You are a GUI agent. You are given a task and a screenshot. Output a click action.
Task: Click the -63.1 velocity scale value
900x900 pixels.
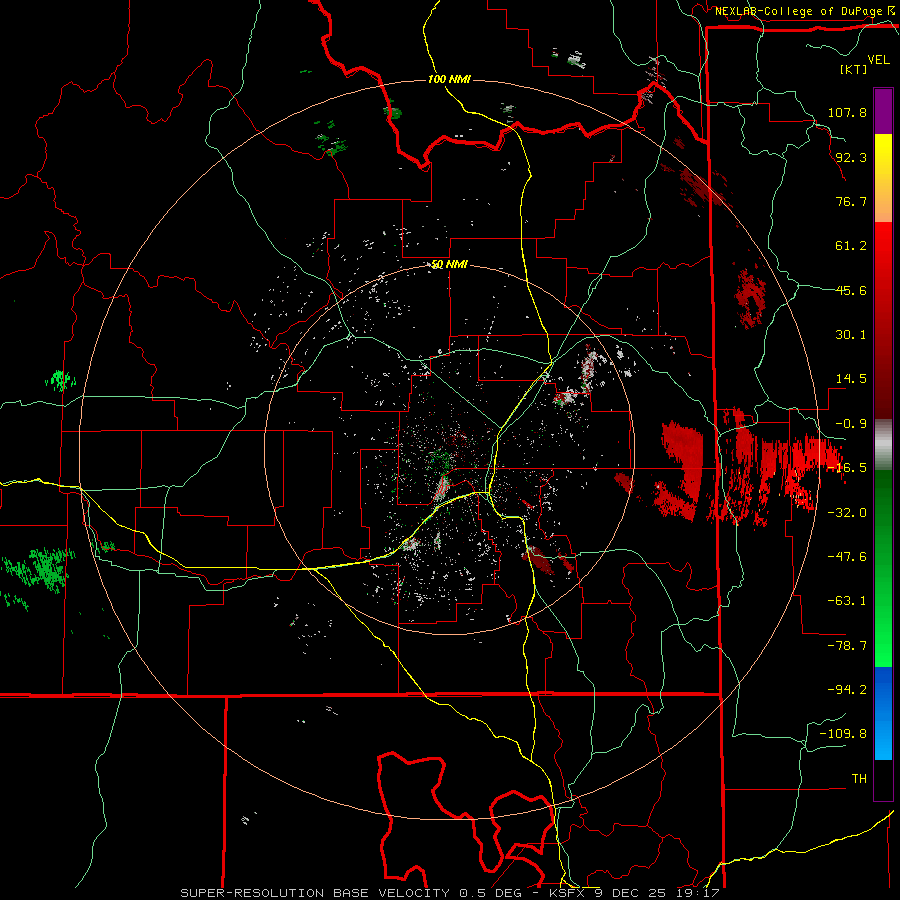click(x=847, y=601)
